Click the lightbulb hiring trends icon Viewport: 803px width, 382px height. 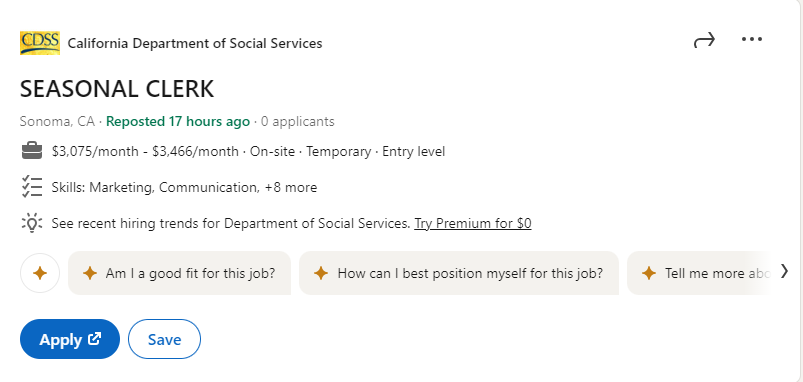click(32, 223)
